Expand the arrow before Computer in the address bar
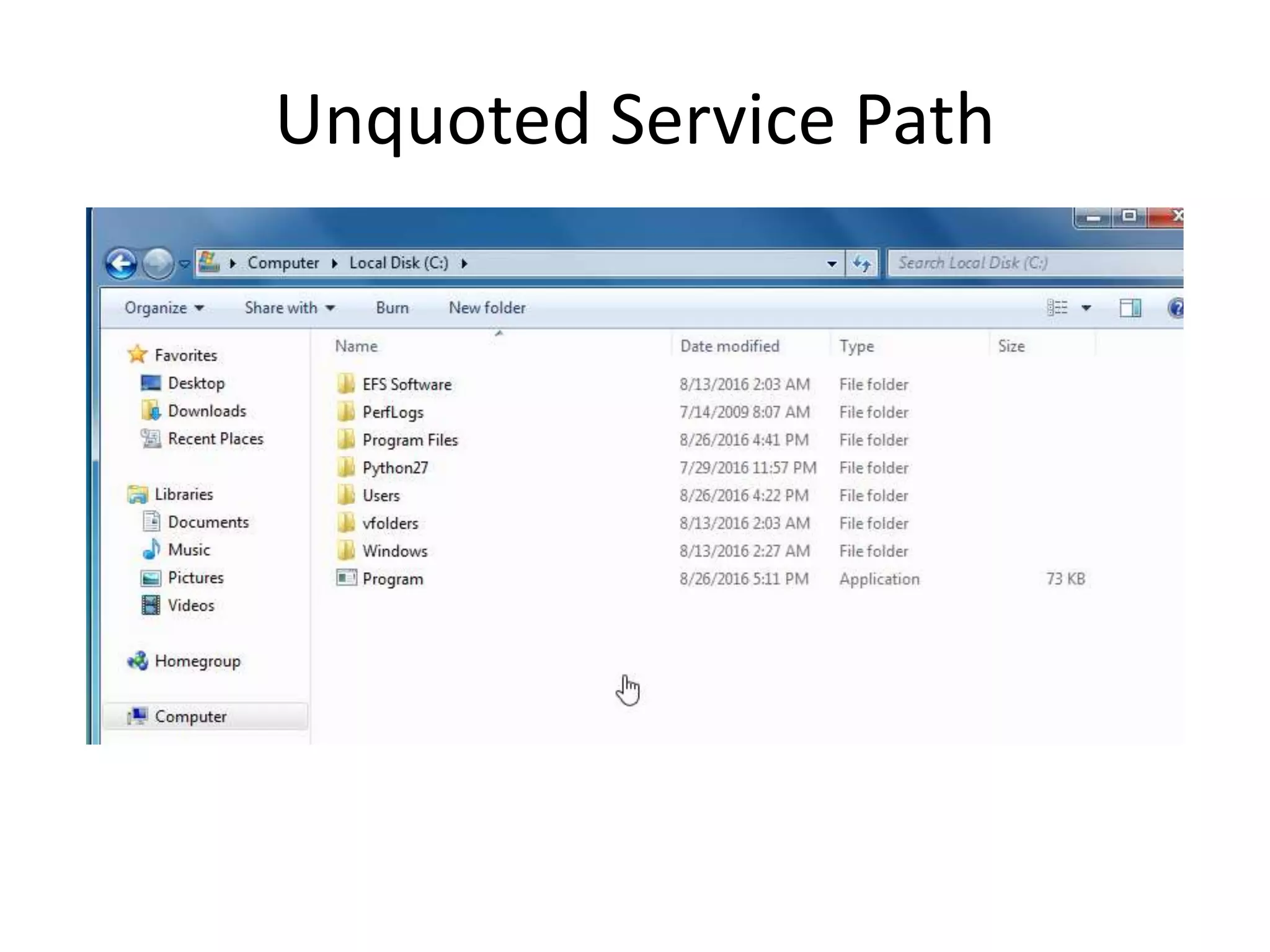This screenshot has width=1270, height=952. coord(233,263)
